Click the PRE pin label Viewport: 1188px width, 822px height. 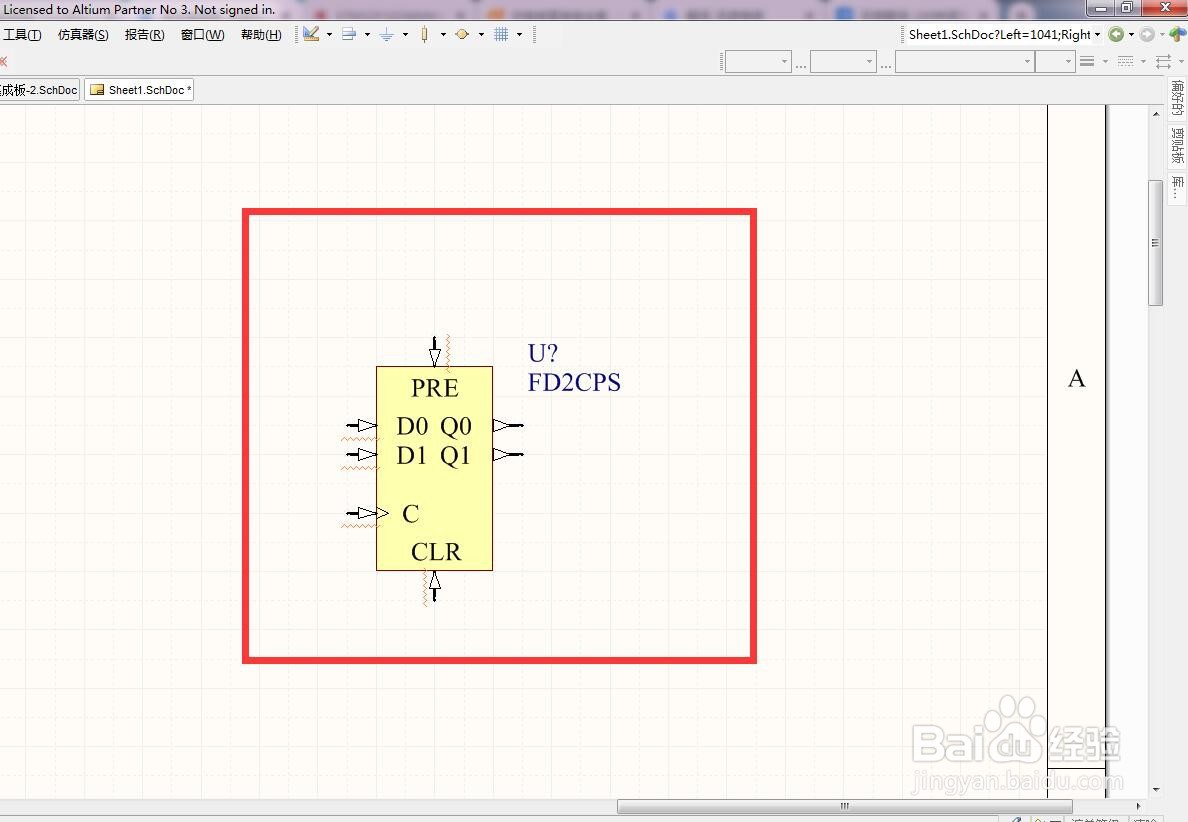click(435, 388)
